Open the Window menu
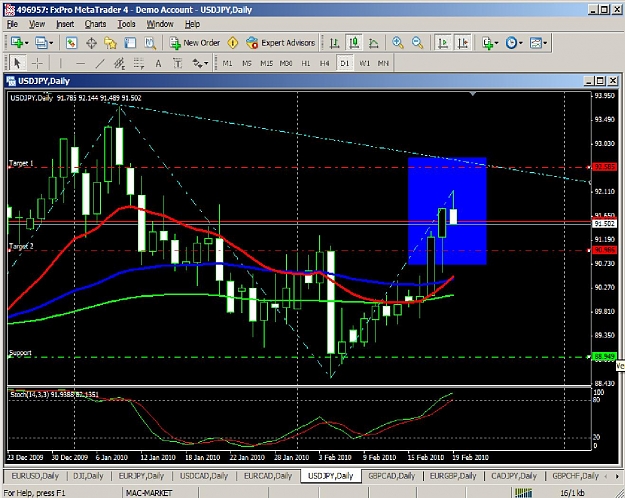This screenshot has width=625, height=498. point(160,24)
